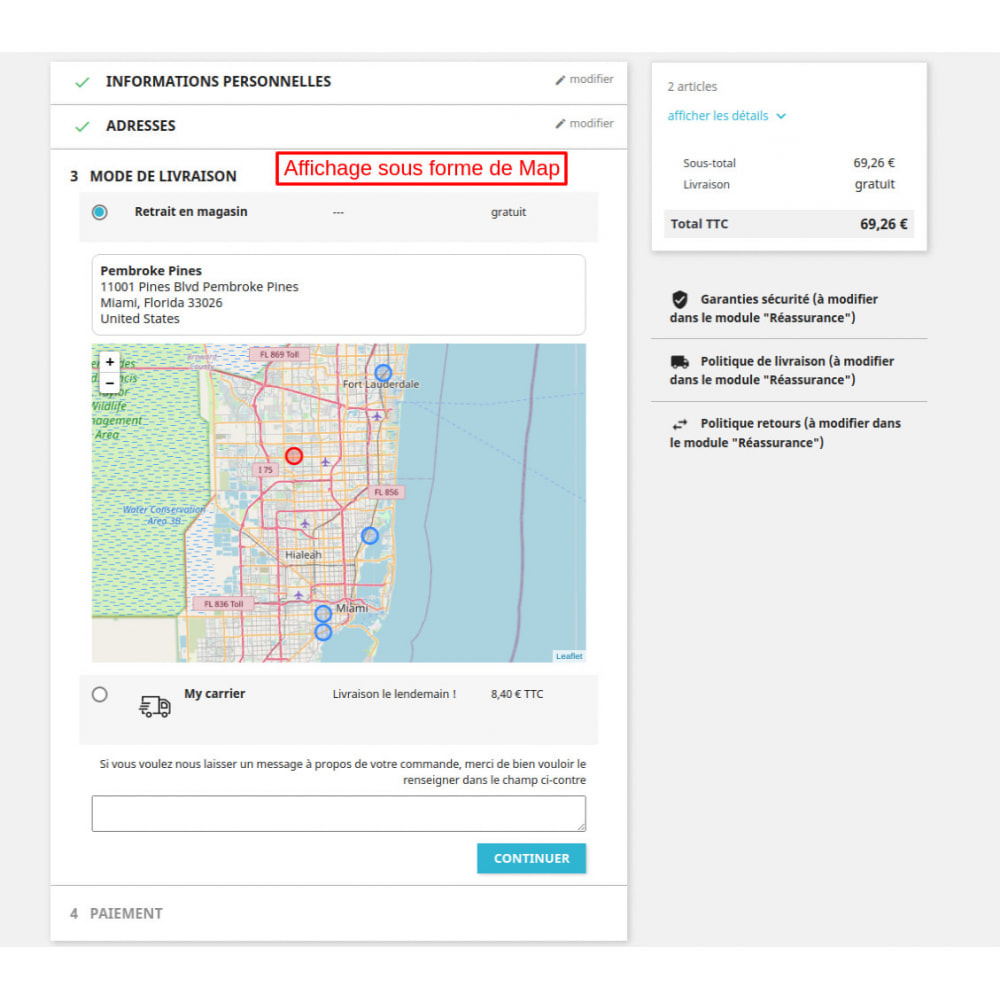Viewport: 1000px width, 1000px height.
Task: Open the Informations Personnelles step
Action: click(x=218, y=82)
